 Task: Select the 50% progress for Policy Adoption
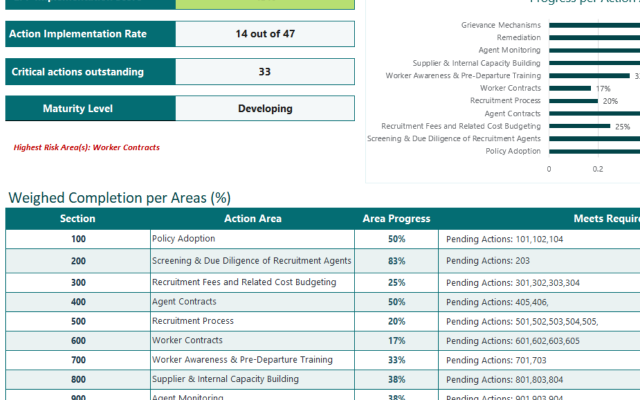click(396, 239)
